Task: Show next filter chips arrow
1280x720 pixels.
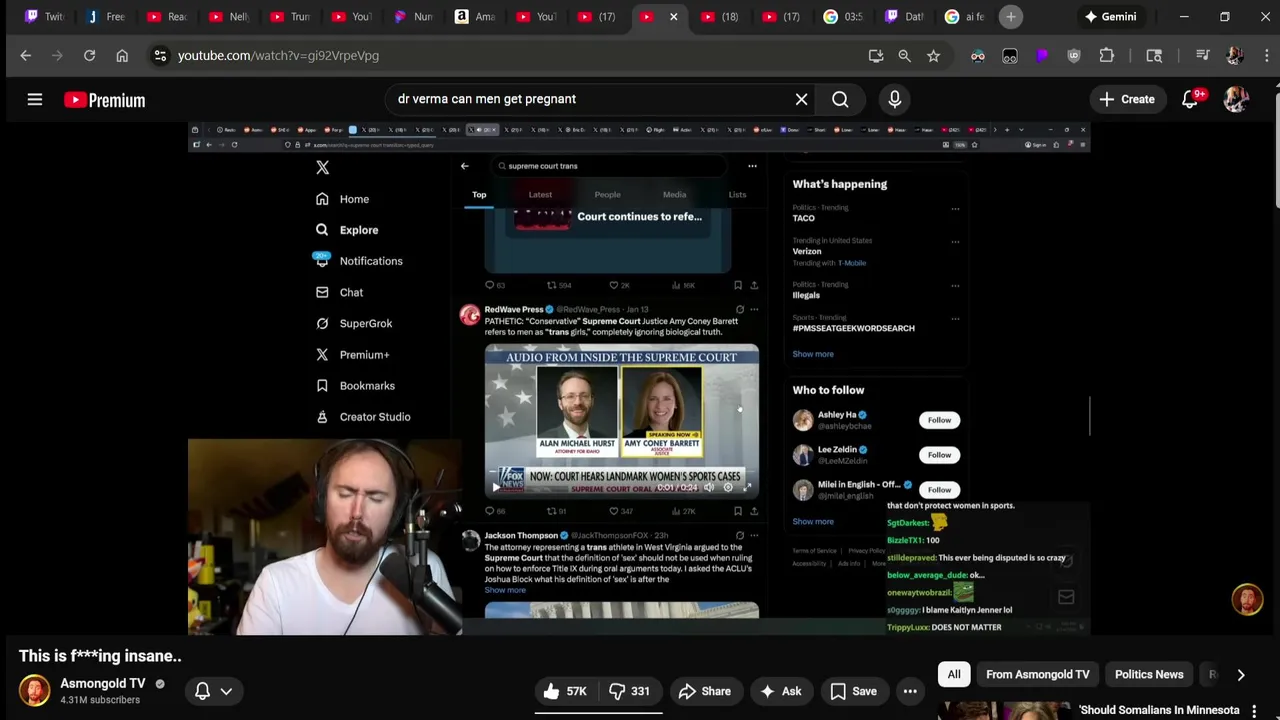Action: pyautogui.click(x=1240, y=675)
